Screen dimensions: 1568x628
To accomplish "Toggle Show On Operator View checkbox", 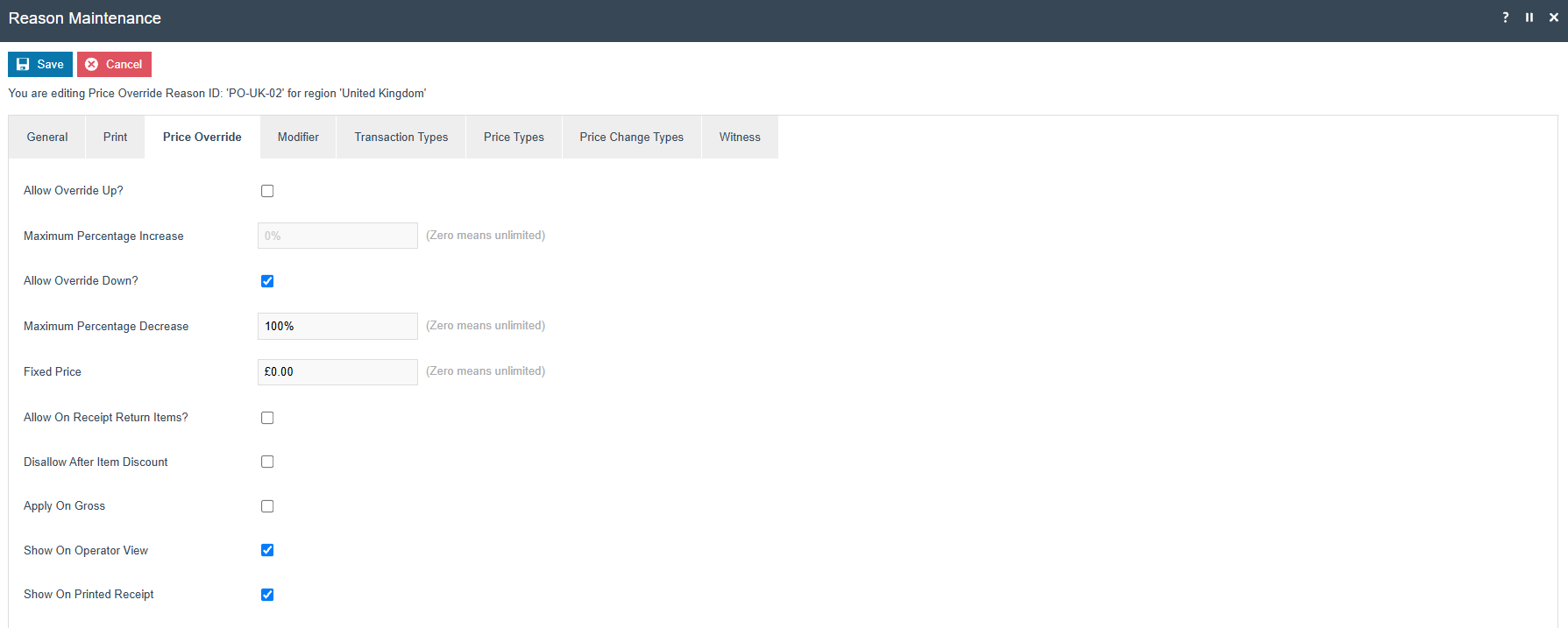I will 267,550.
